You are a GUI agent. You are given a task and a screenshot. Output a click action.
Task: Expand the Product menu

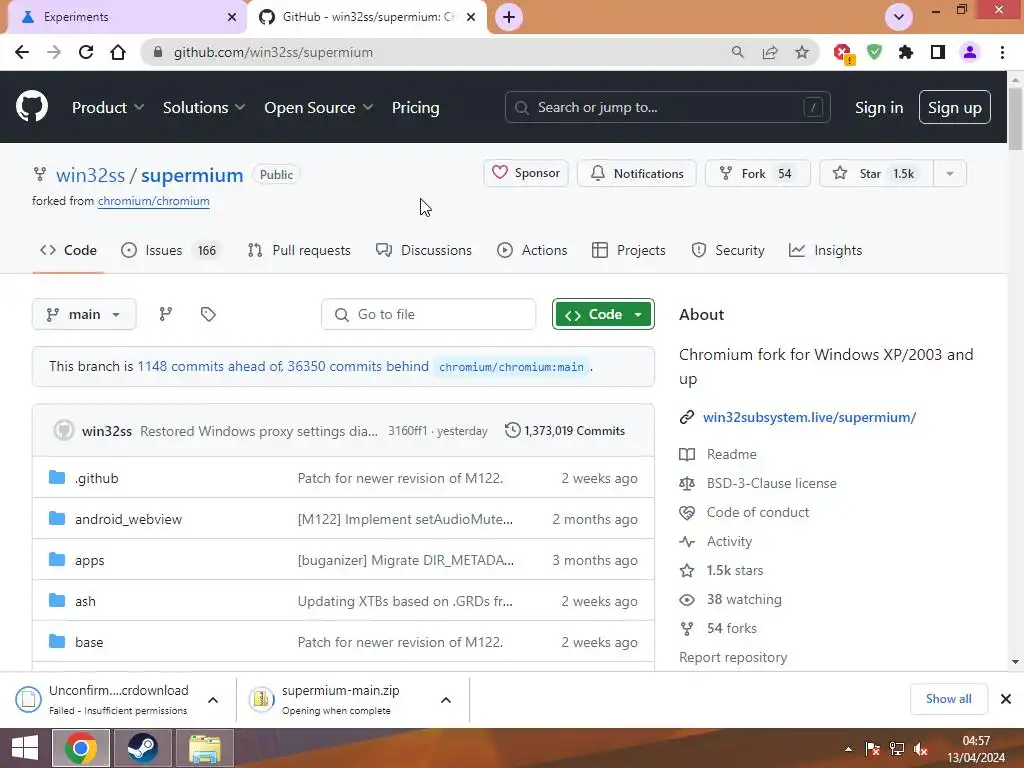click(108, 108)
